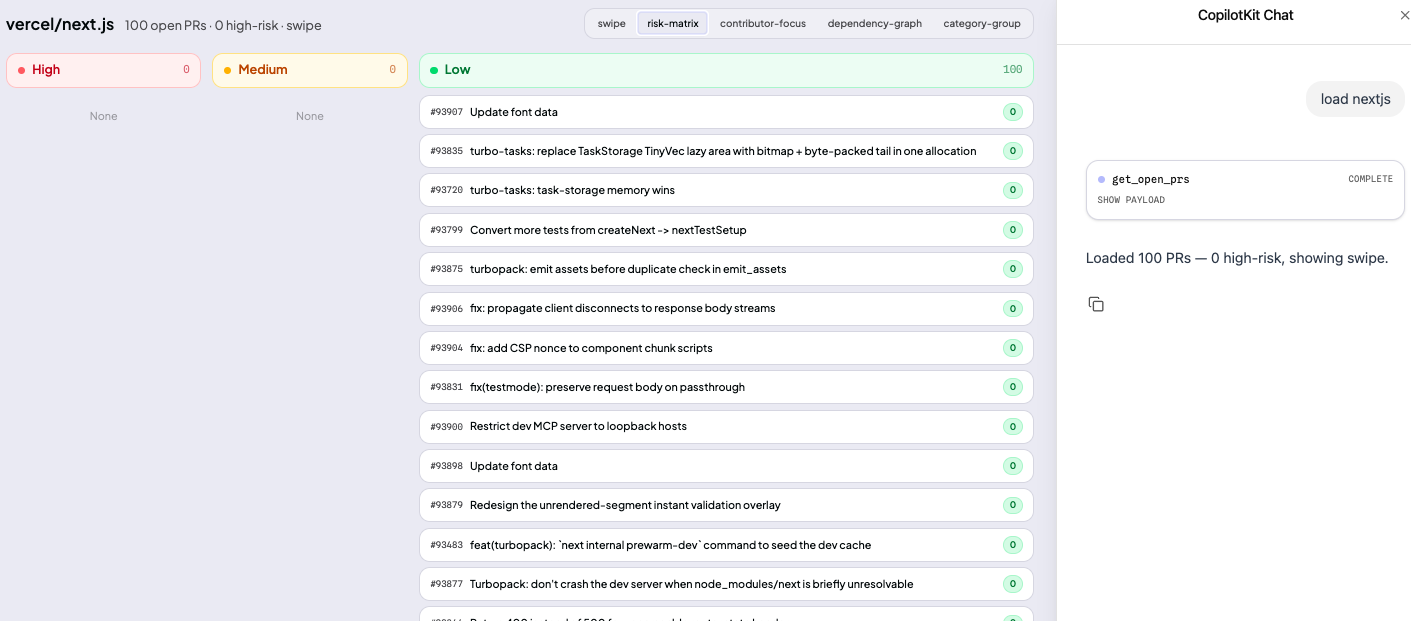Click the purple status dot beside get_open_prs

1101,179
